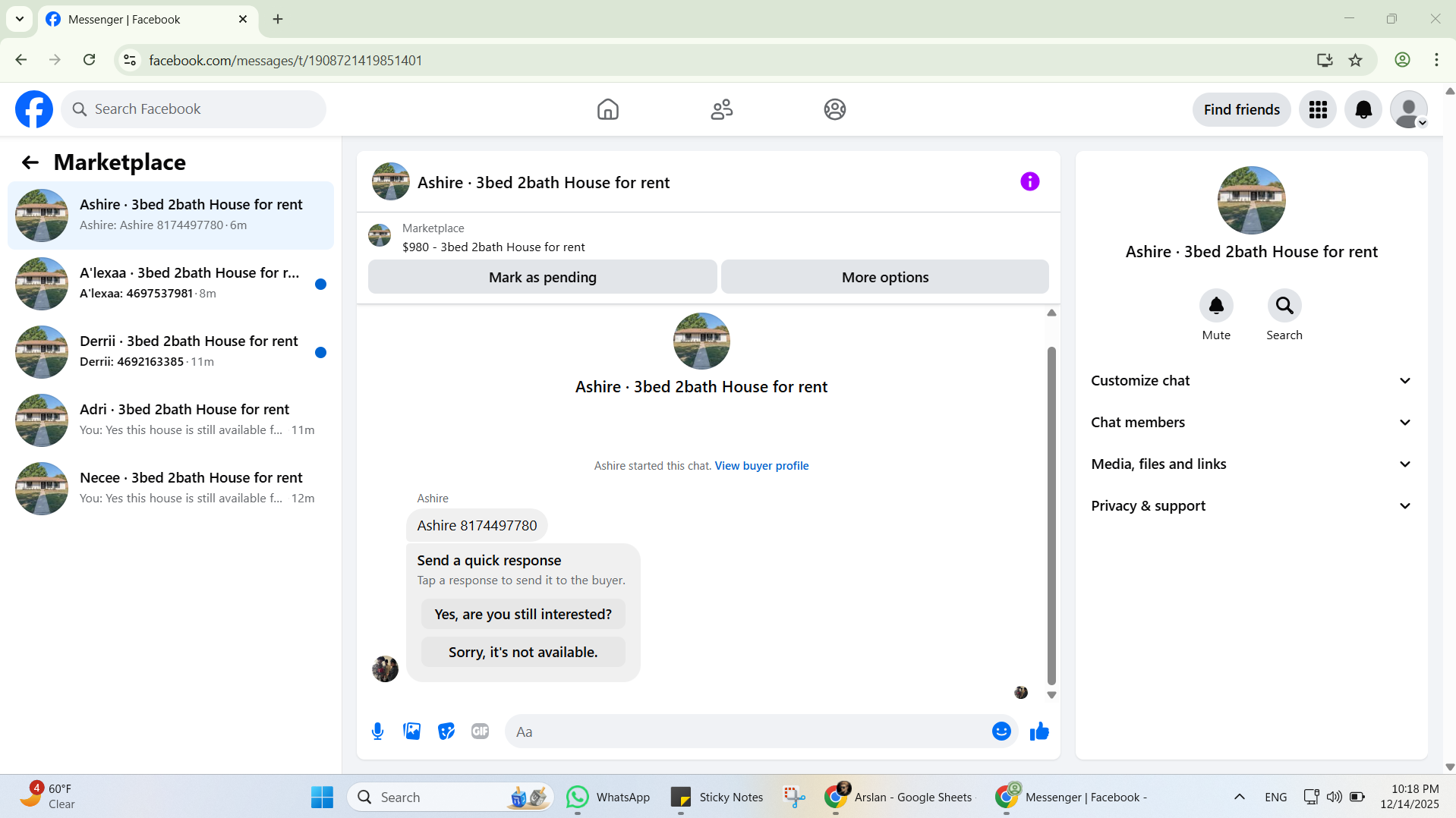Click the Chrome address bar URL

(285, 60)
